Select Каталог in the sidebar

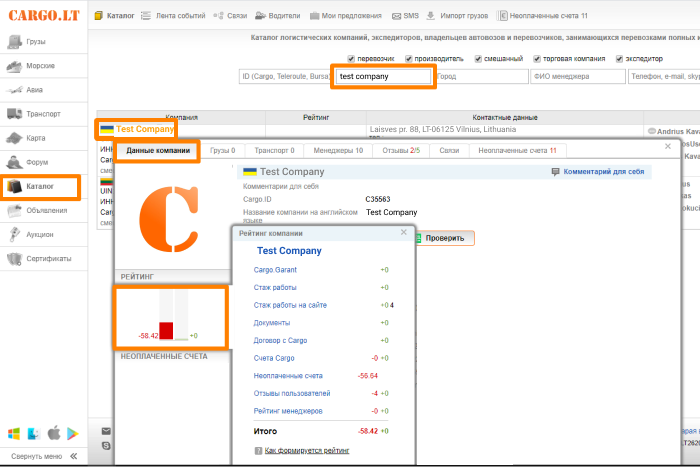pos(41,187)
